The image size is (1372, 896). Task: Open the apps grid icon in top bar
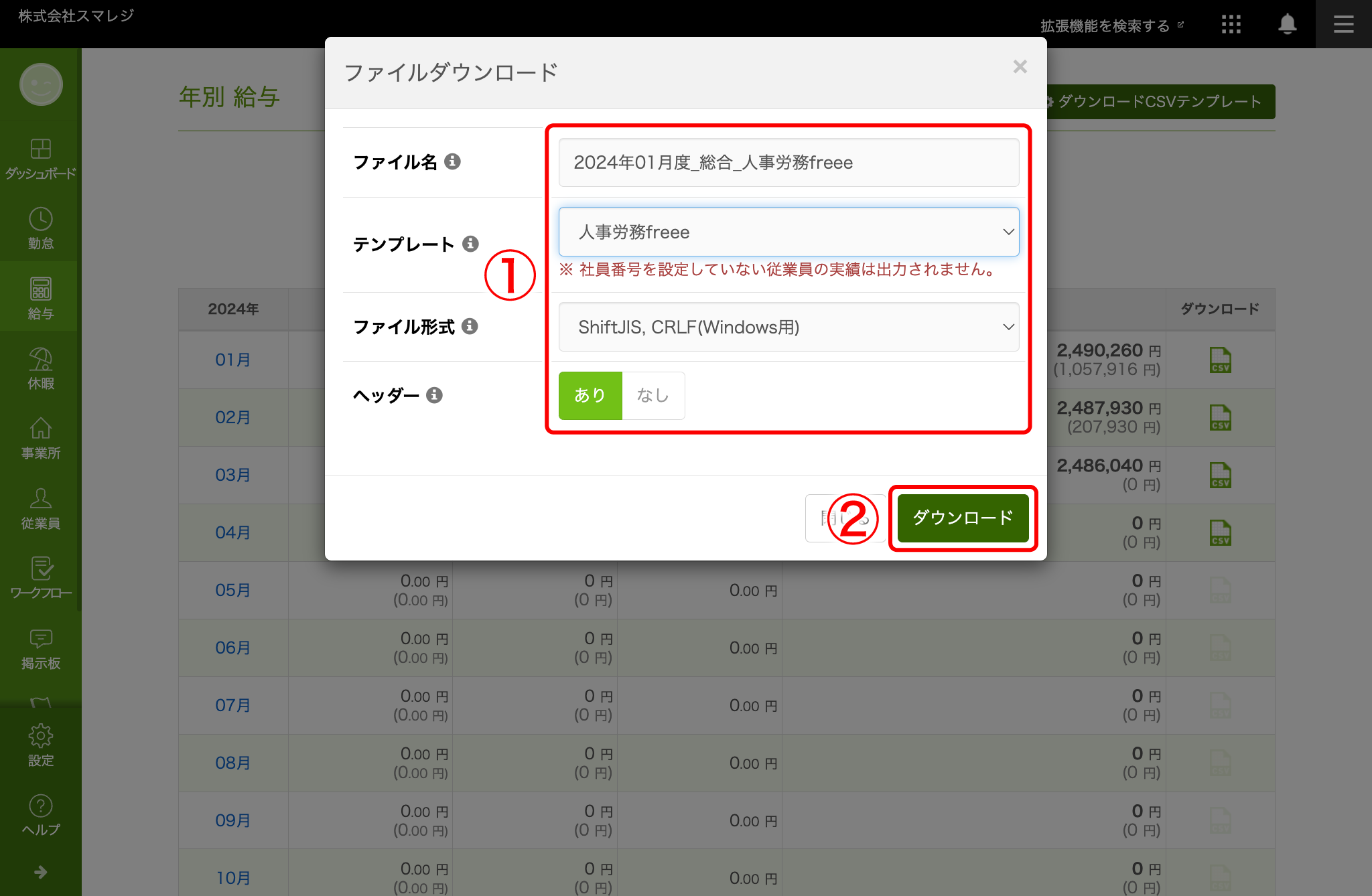coord(1231,25)
